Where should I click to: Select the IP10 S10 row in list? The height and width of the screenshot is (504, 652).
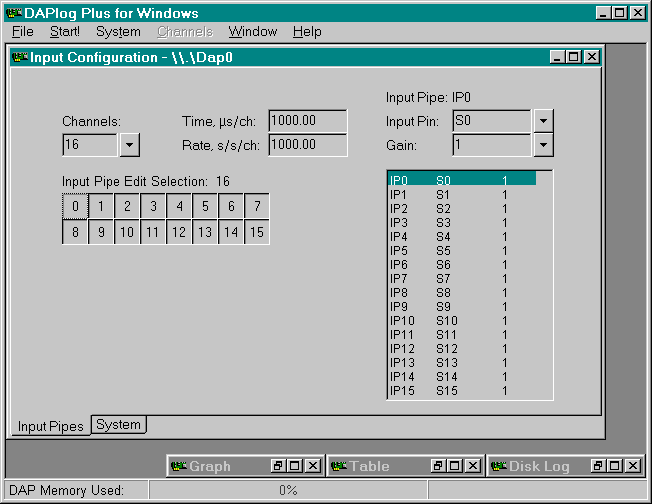tap(462, 321)
